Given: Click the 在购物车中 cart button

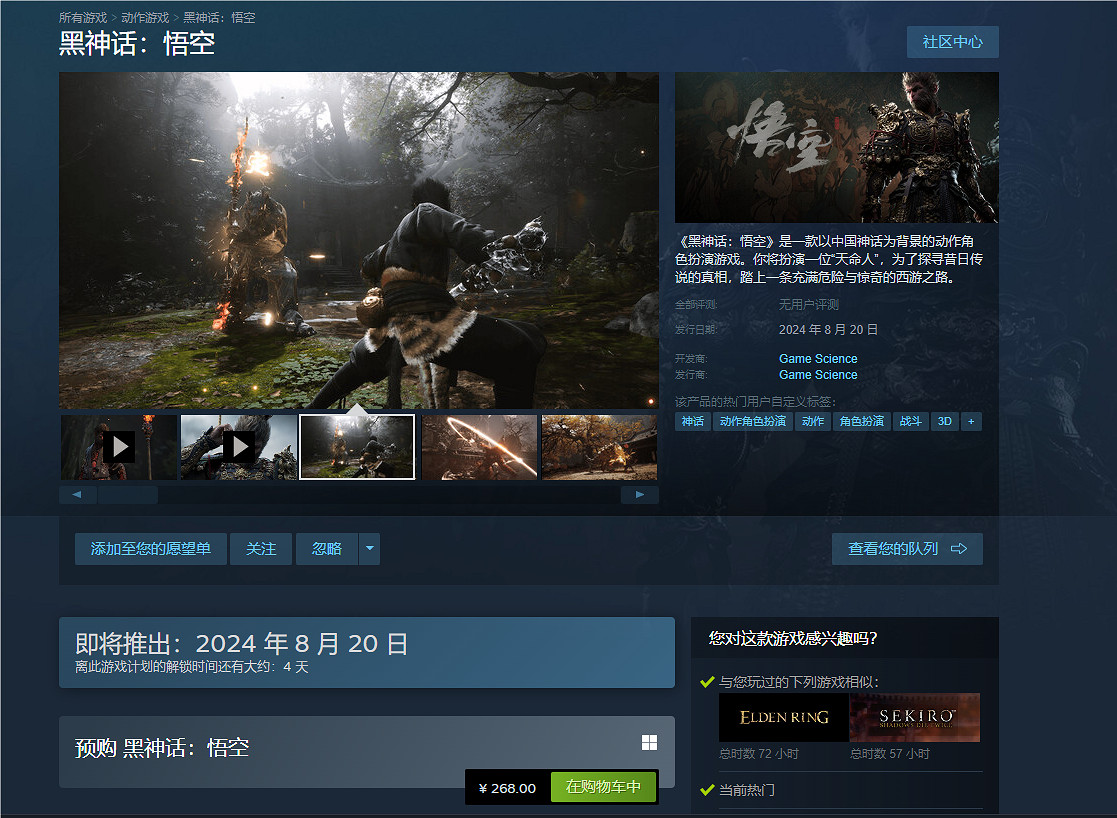Looking at the screenshot, I should click(x=603, y=787).
